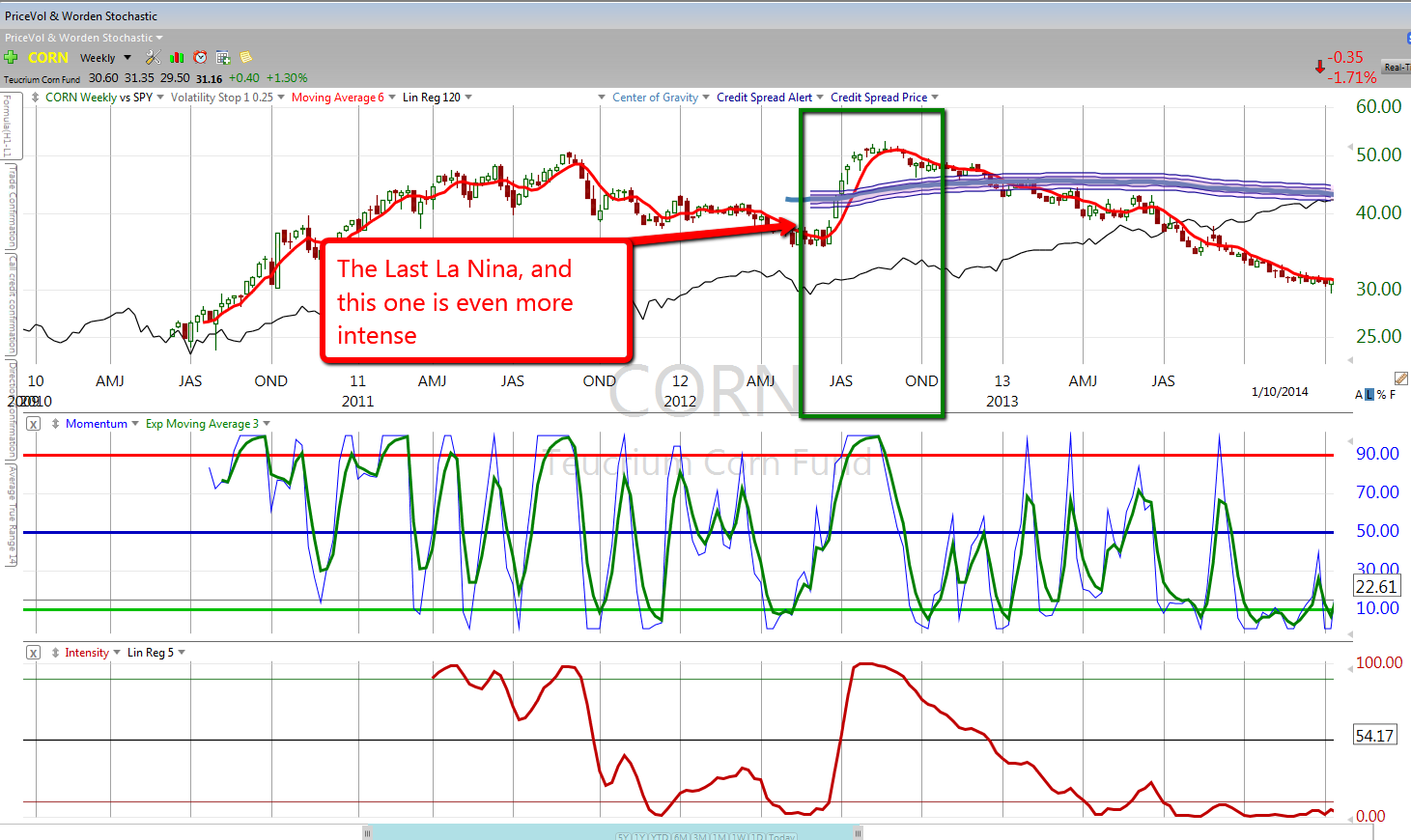Open the alarm clock alert icon
Screen dimensions: 1411x840
click(200, 57)
